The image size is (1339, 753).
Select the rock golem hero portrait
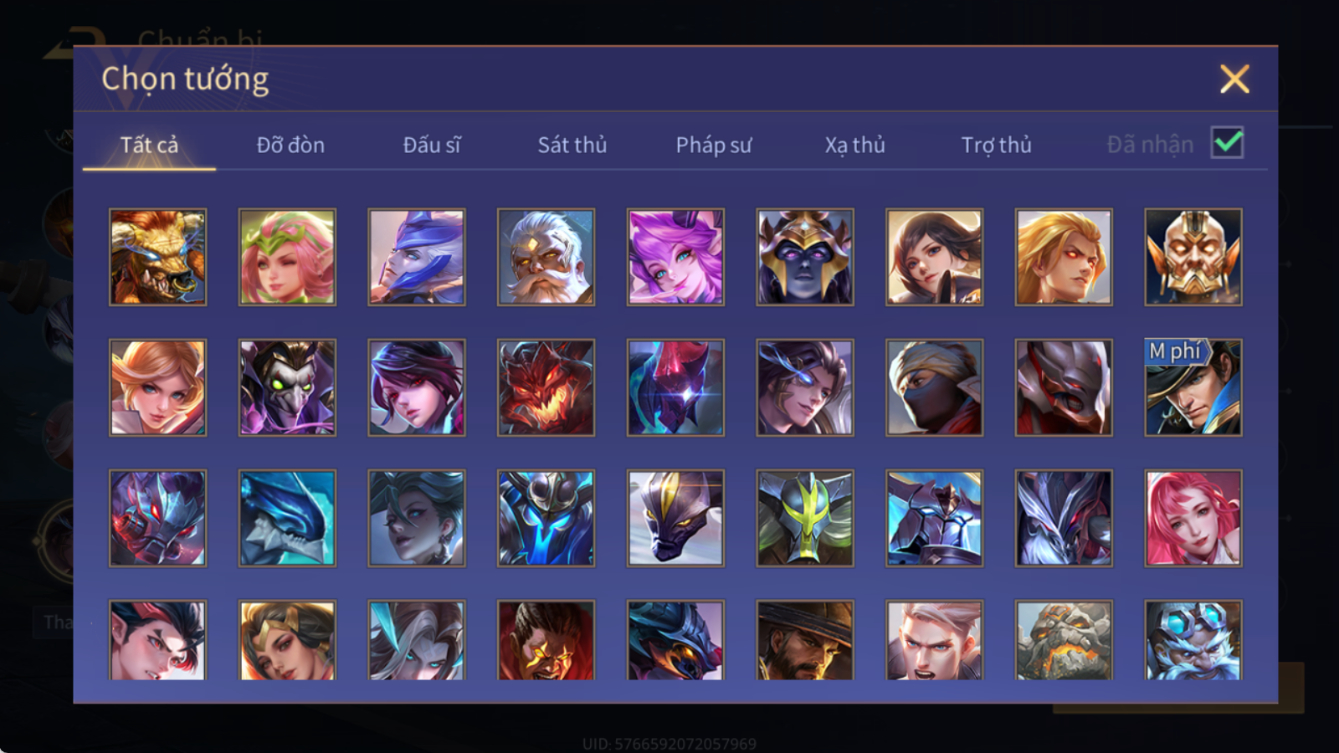coord(1064,640)
